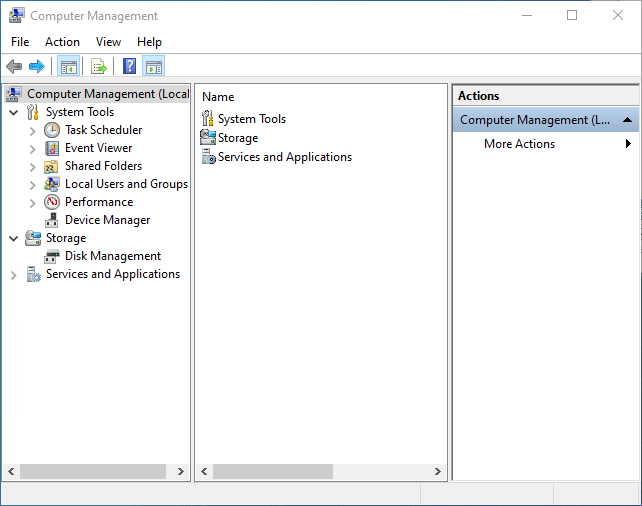This screenshot has height=506, width=642.
Task: Click the Export List toolbar icon
Action: (98, 66)
